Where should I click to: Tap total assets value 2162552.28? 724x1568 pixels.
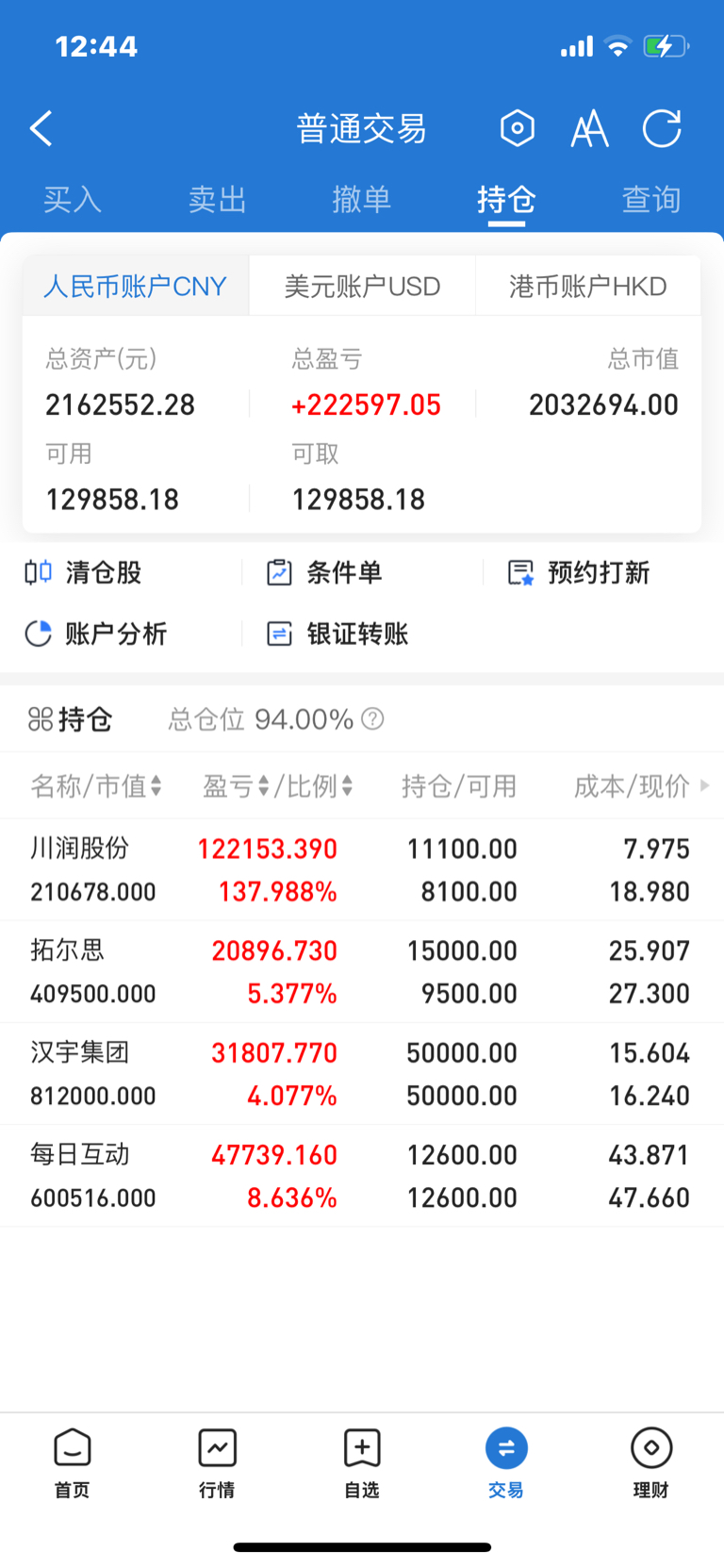tap(121, 404)
